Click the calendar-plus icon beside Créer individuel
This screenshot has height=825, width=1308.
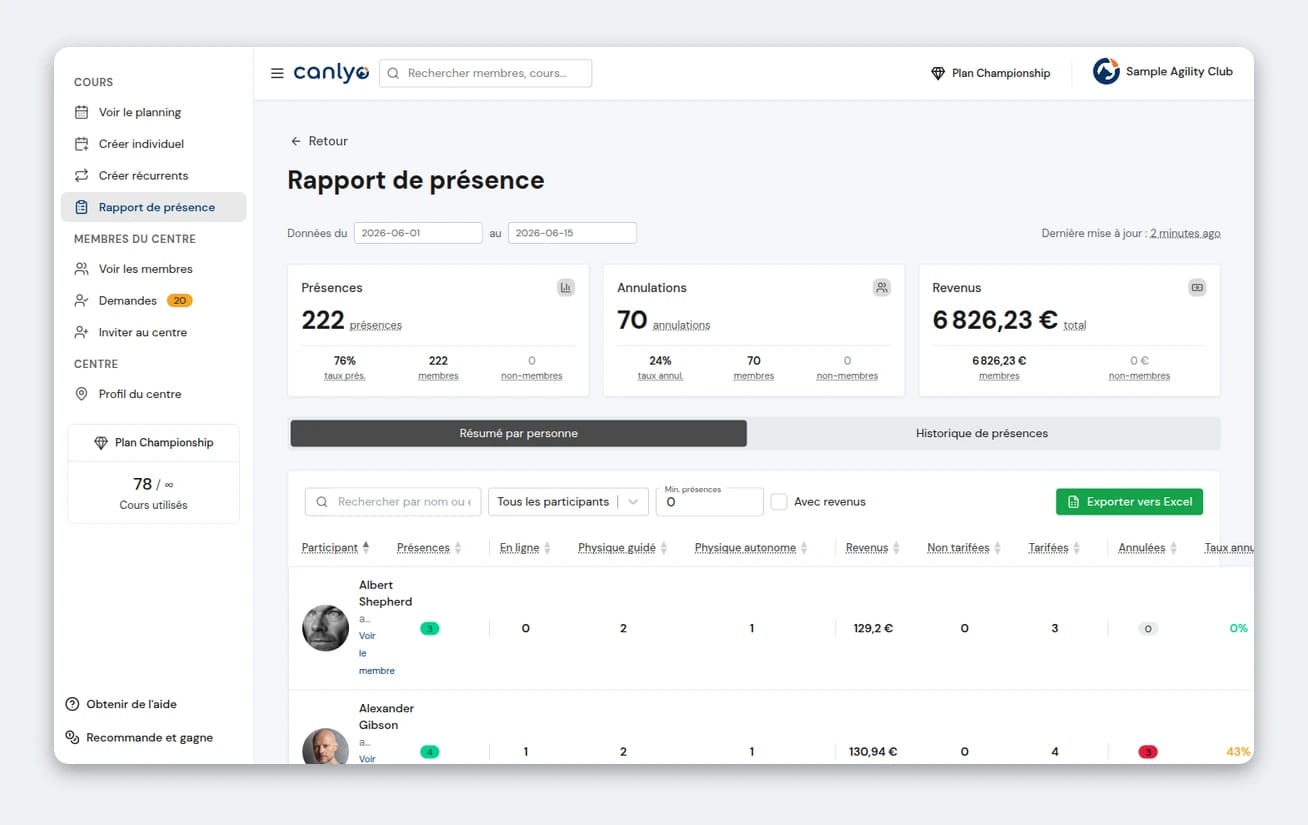82,144
